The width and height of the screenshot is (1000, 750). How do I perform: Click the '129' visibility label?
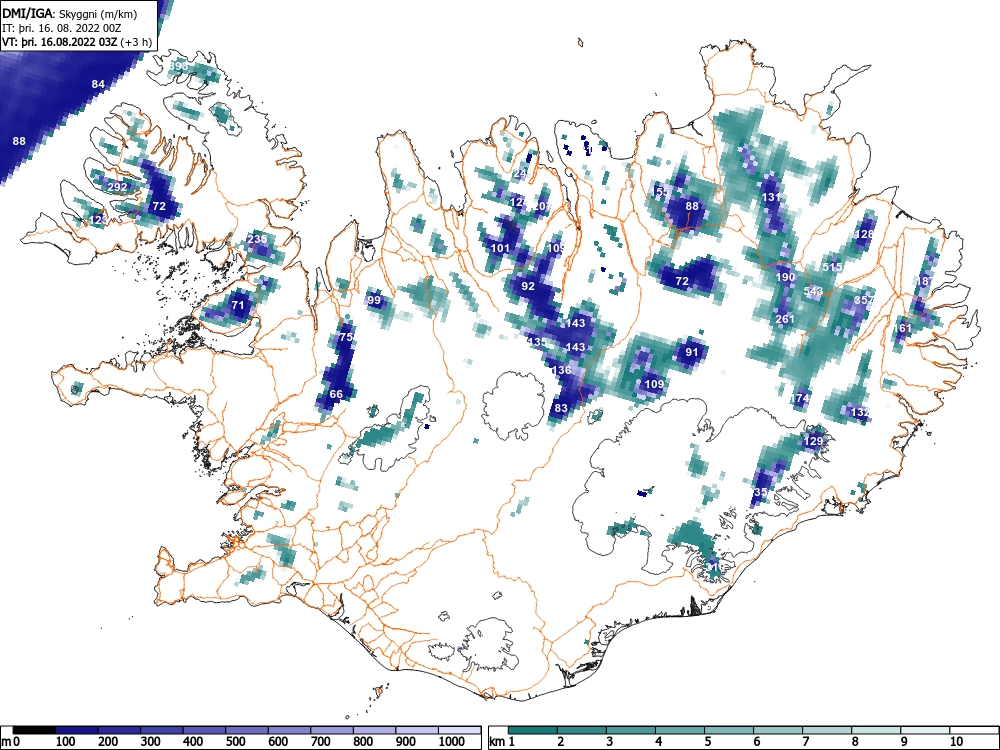click(813, 441)
